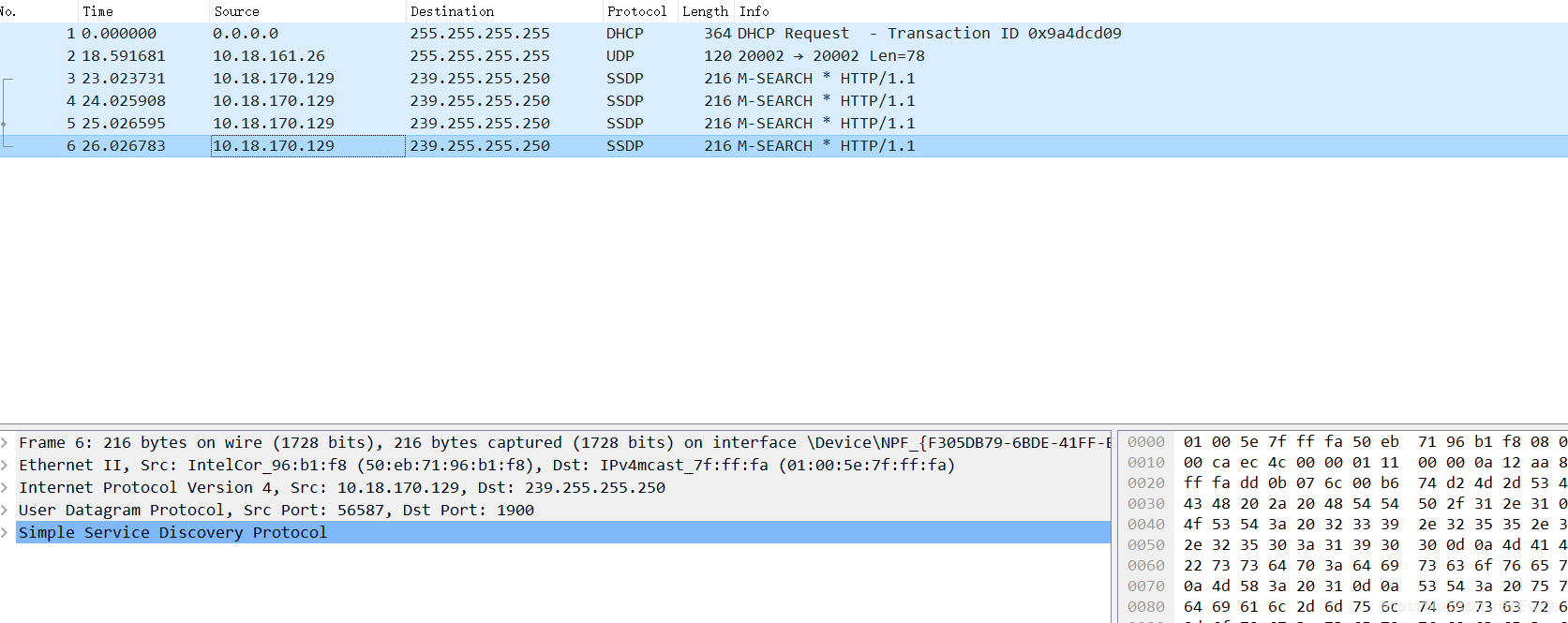
Task: Click the Length column header
Action: click(705, 11)
